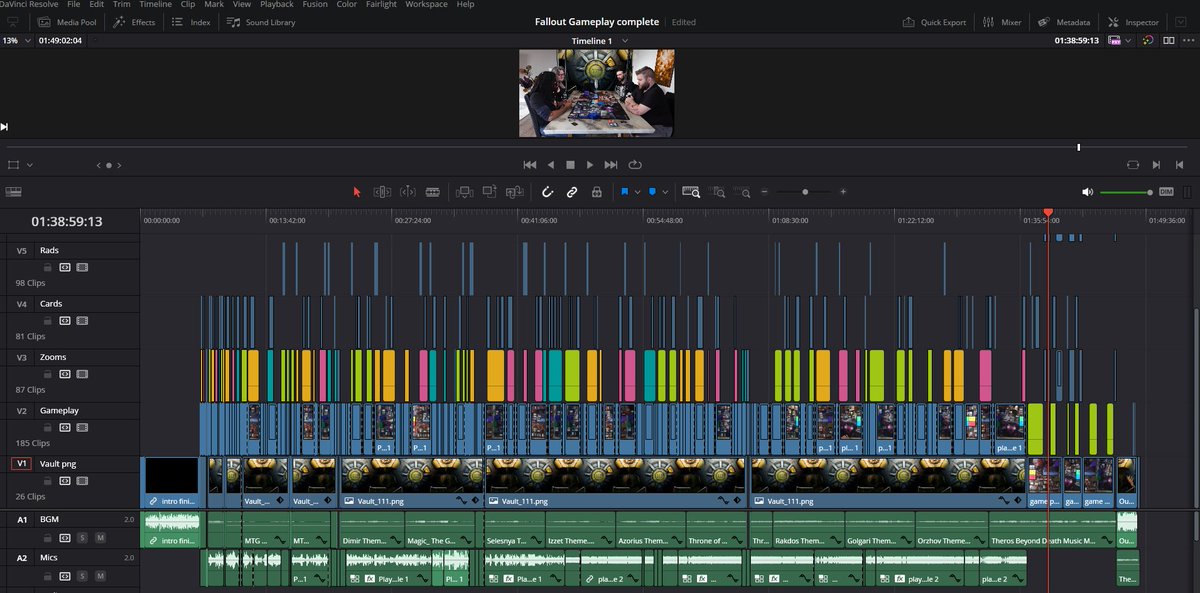This screenshot has height=593, width=1200.
Task: Select the Blade Edit Mode tool
Action: tap(433, 191)
